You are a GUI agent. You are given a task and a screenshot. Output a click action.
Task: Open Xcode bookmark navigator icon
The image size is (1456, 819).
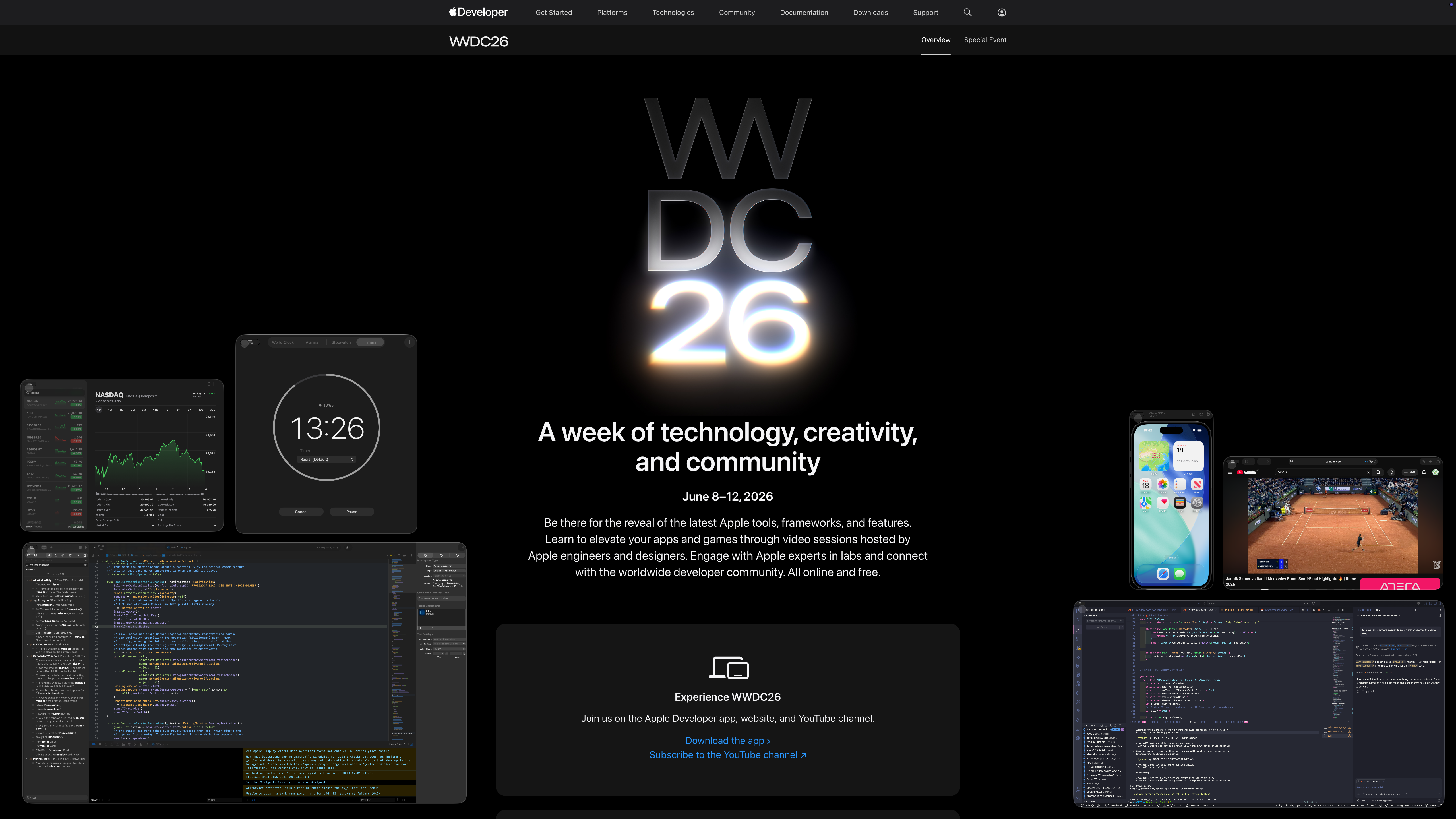coord(42,555)
